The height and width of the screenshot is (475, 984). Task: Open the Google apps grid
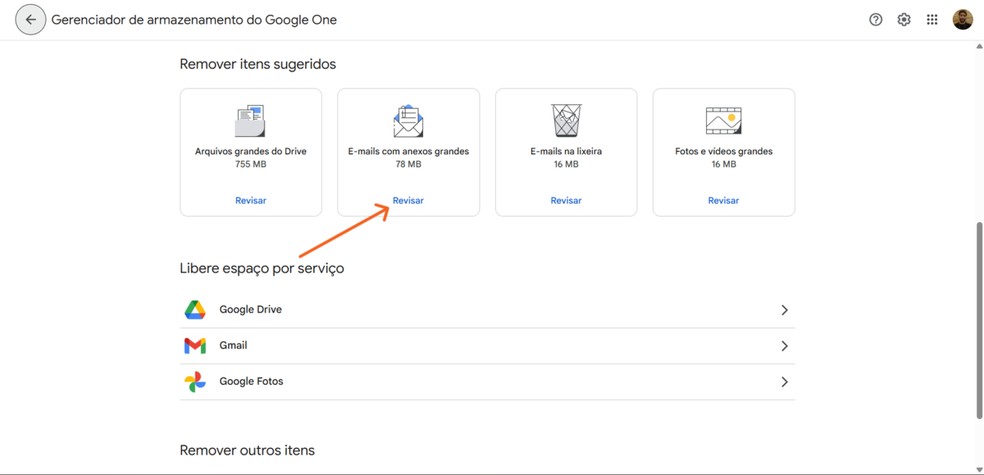tap(932, 19)
